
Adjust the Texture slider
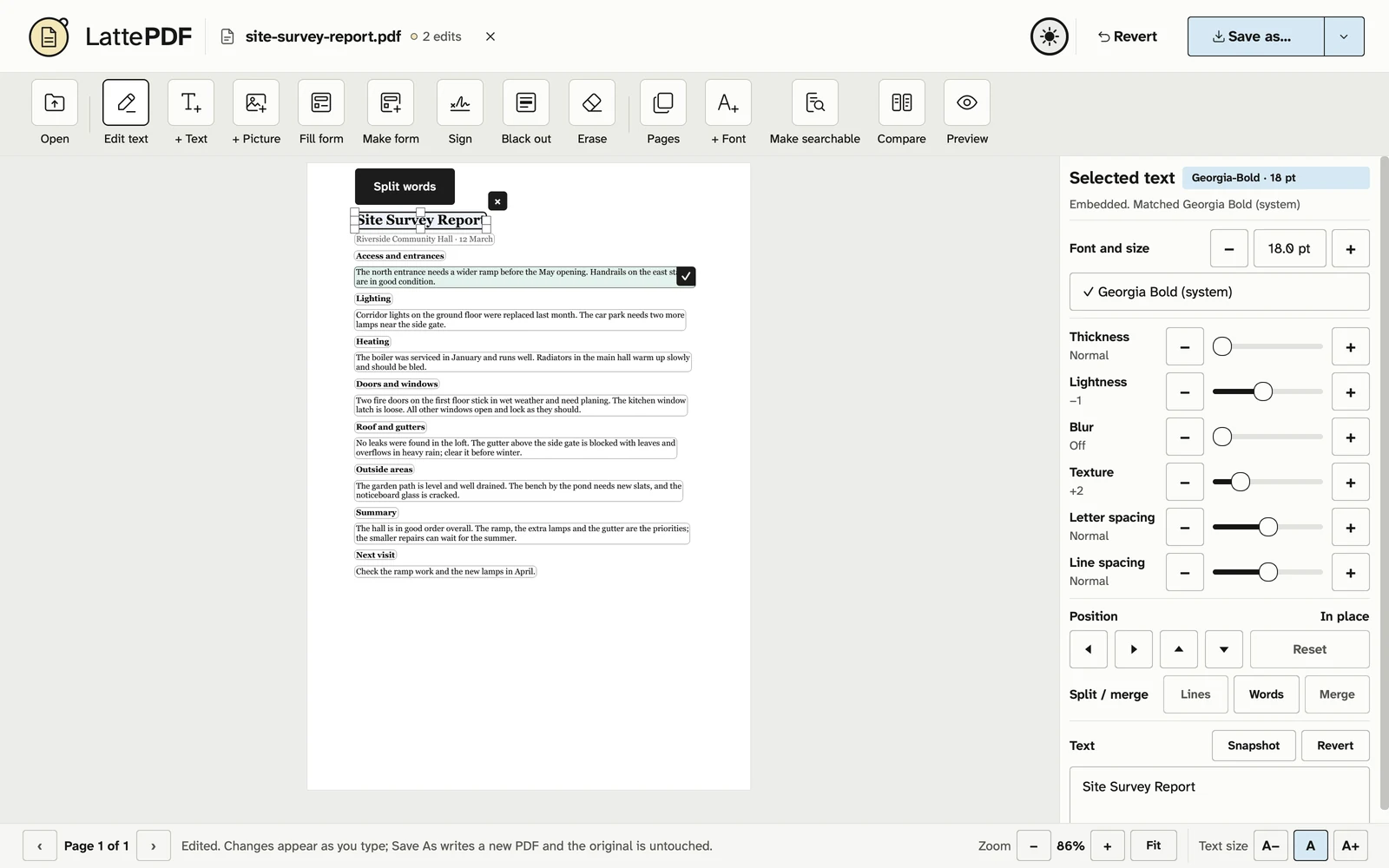coord(1267,482)
